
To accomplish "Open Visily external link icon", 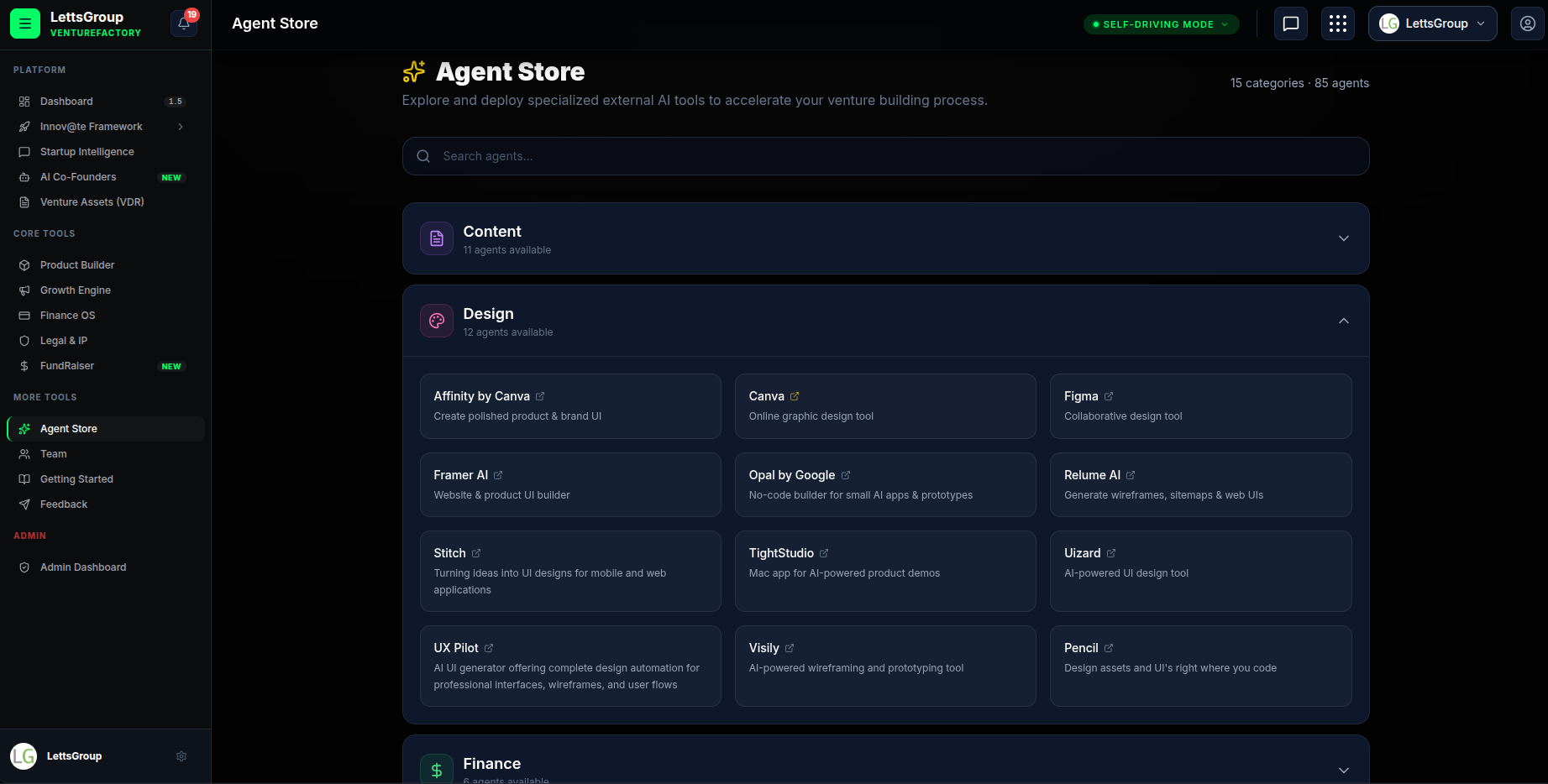I will coord(790,648).
